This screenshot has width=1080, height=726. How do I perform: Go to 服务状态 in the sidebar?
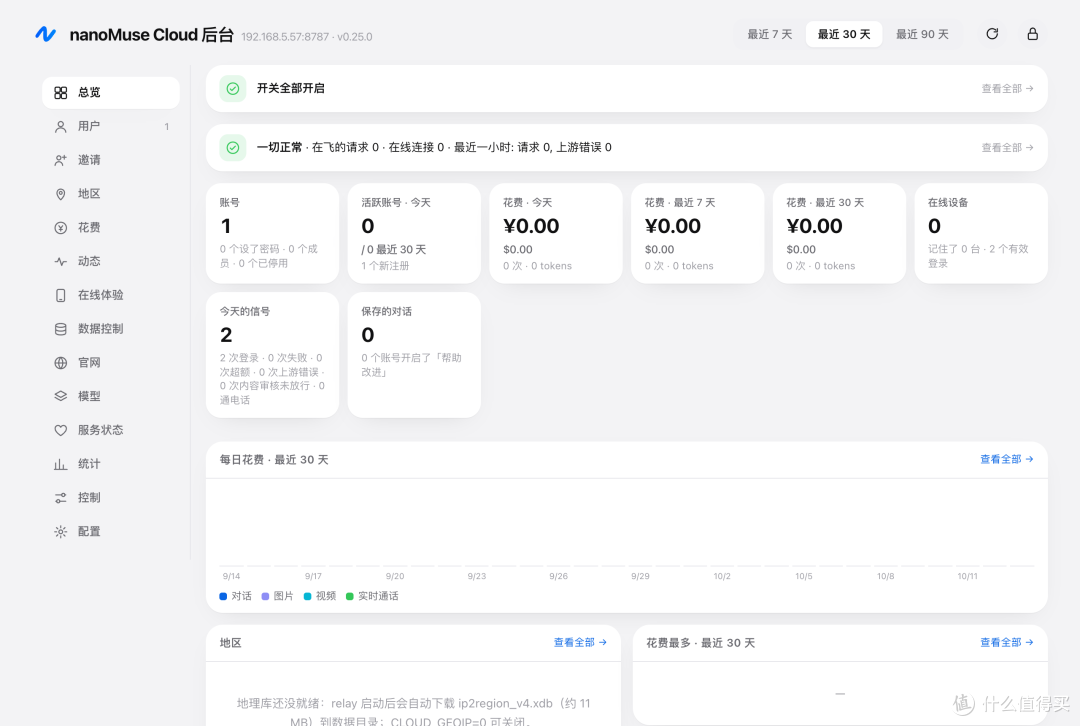[111, 430]
